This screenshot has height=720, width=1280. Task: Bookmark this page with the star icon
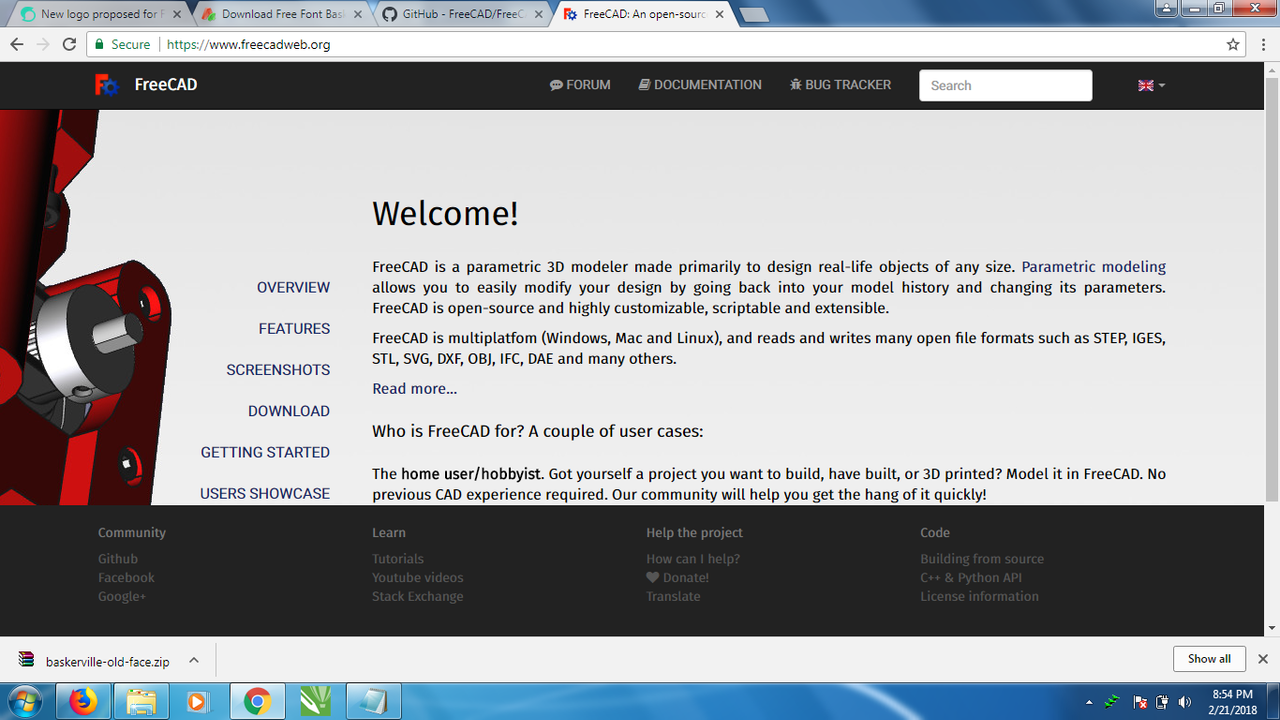pyautogui.click(x=1233, y=45)
